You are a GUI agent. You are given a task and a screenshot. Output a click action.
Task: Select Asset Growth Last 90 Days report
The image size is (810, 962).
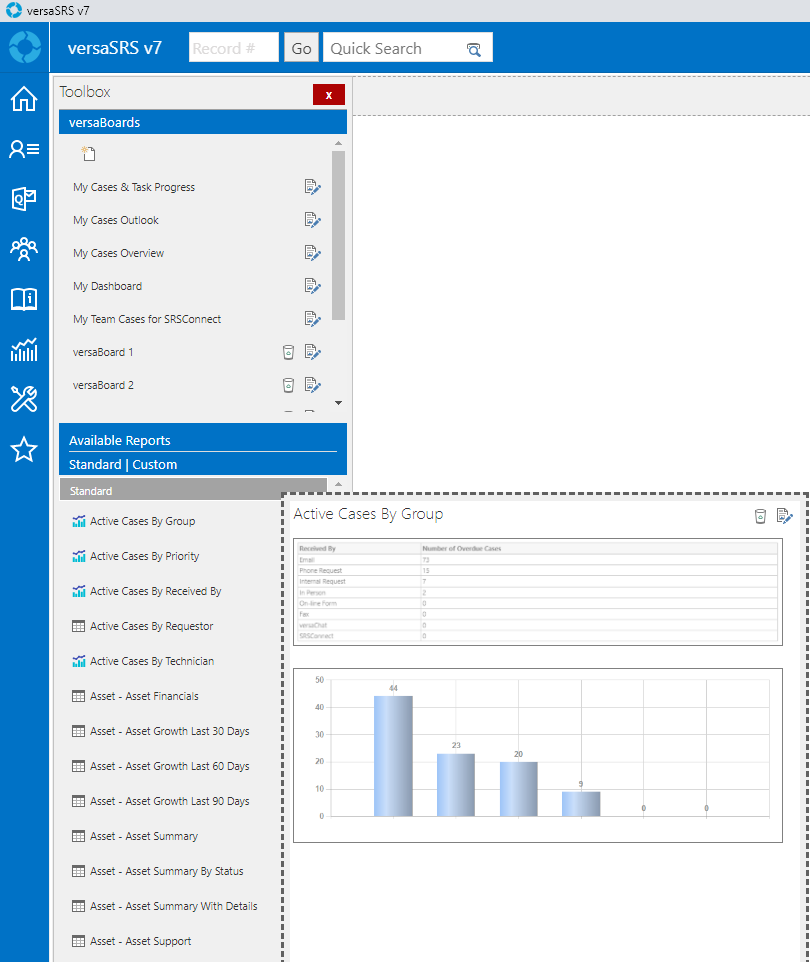(169, 801)
